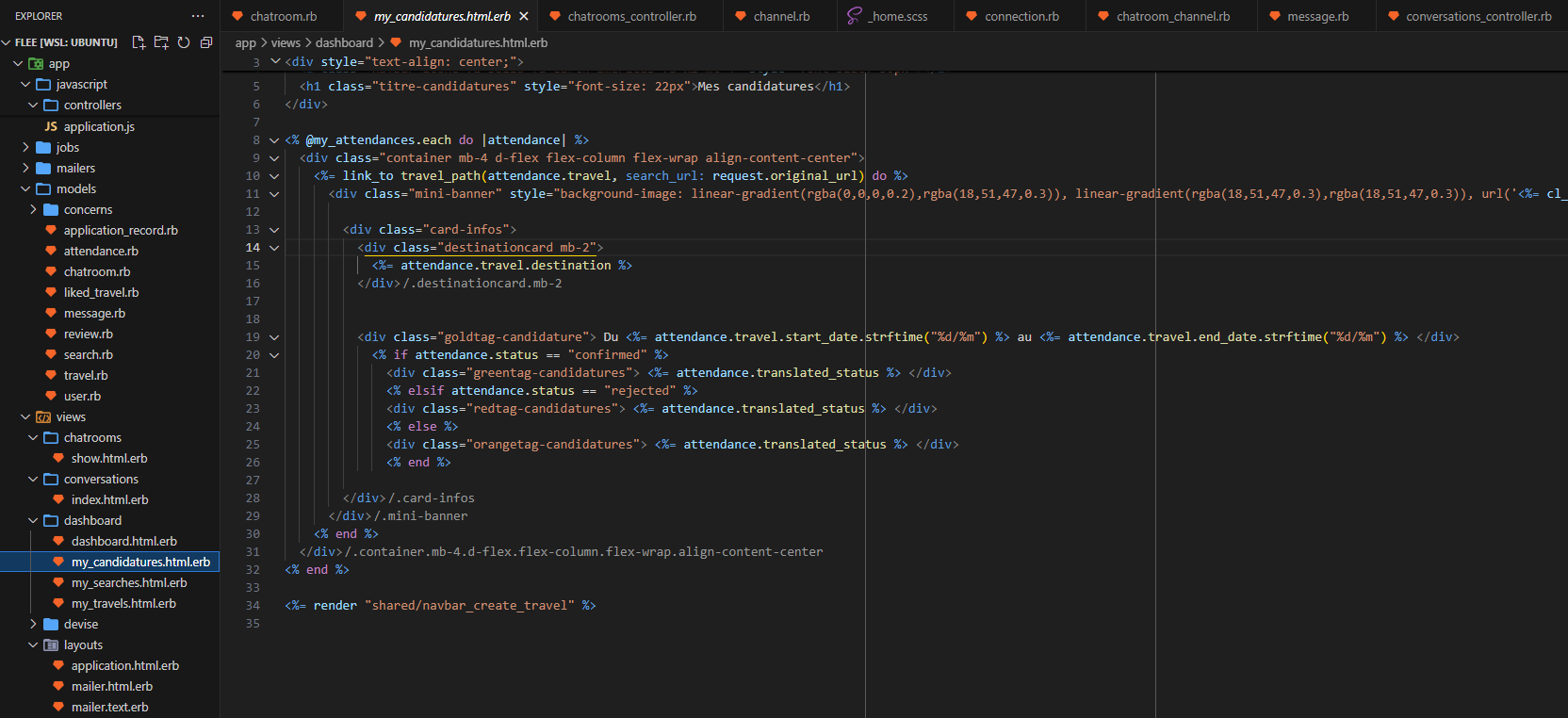Click the _home.scss tab file icon
This screenshot has width=1568, height=718.
click(x=855, y=16)
